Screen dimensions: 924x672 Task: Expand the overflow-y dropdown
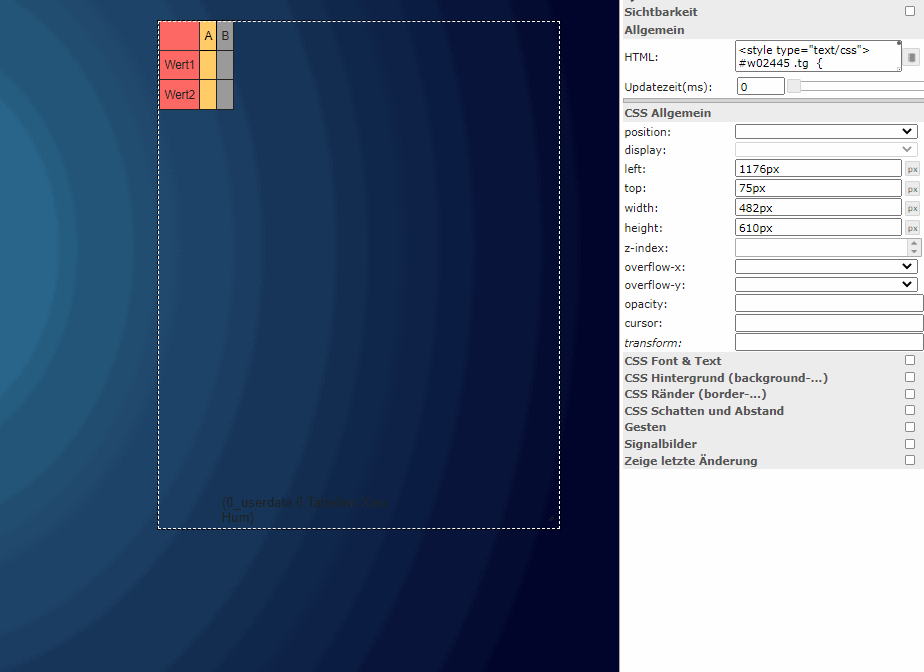pos(826,284)
